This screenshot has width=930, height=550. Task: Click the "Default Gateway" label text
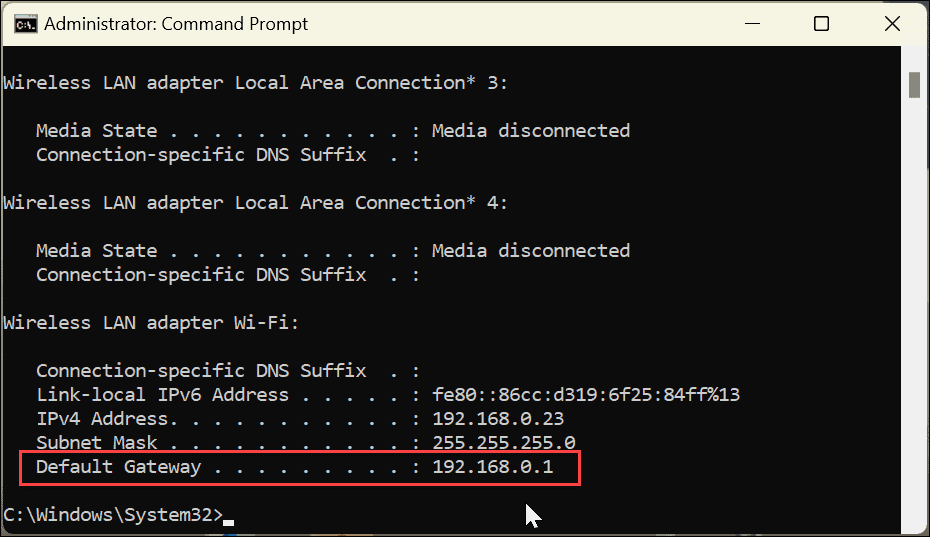[x=118, y=467]
